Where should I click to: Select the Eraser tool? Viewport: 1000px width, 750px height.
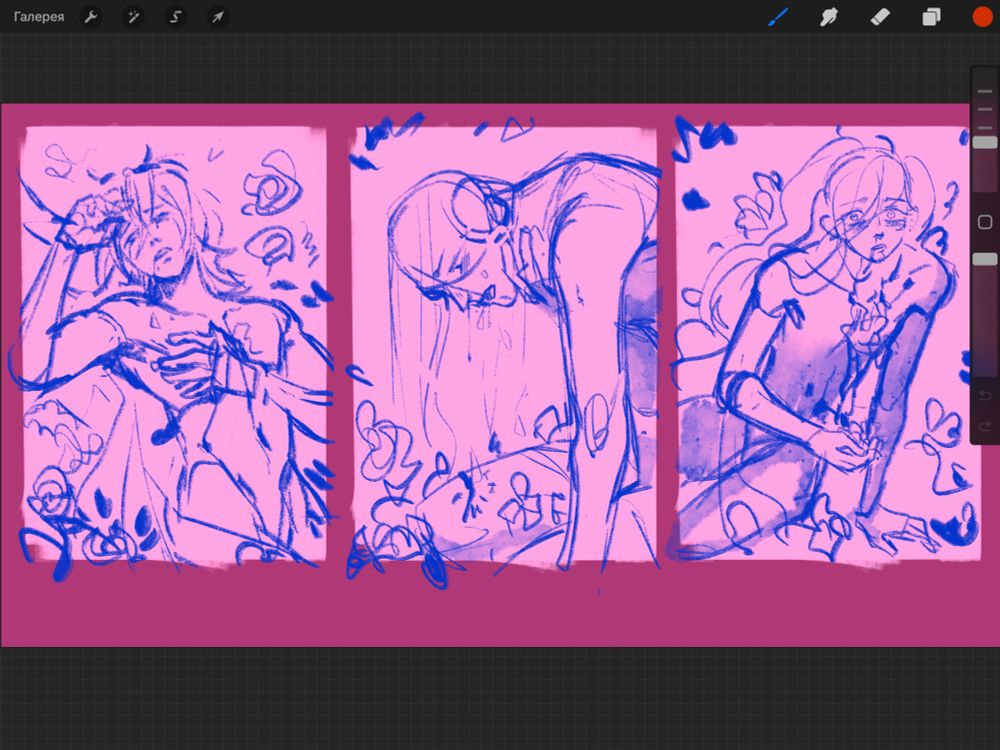point(880,17)
